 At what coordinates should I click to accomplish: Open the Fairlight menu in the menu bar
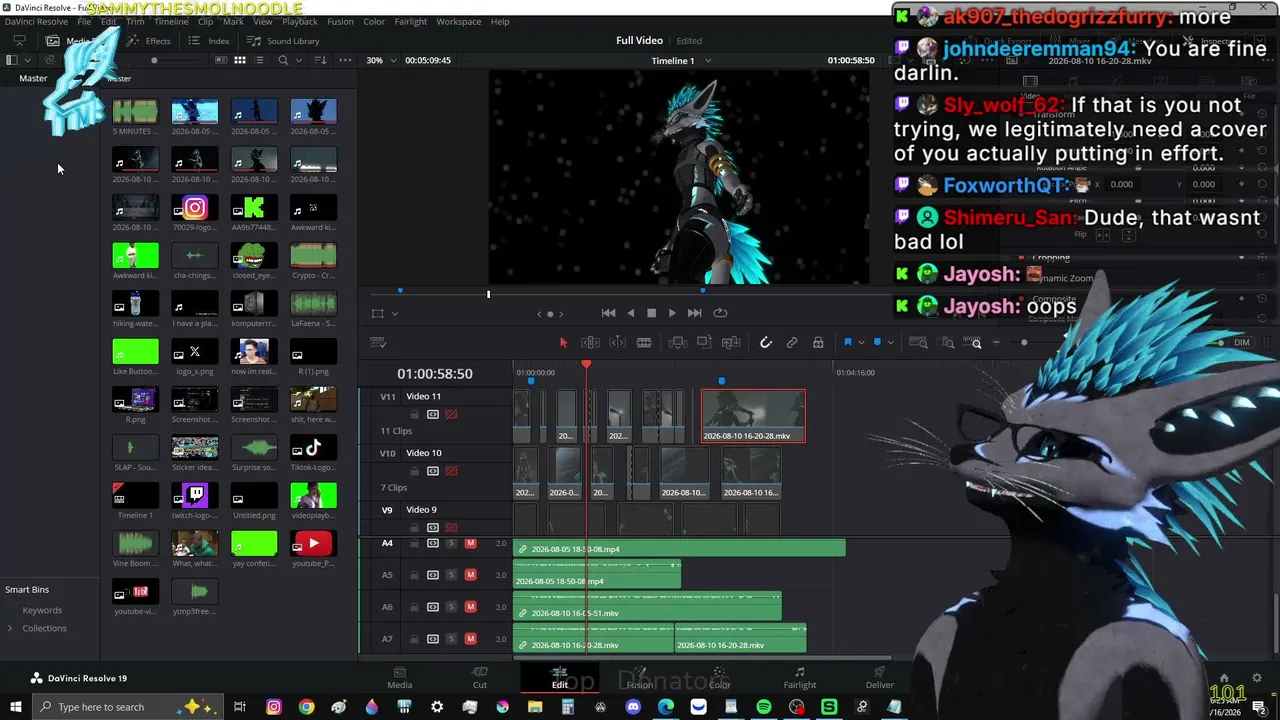[411, 21]
